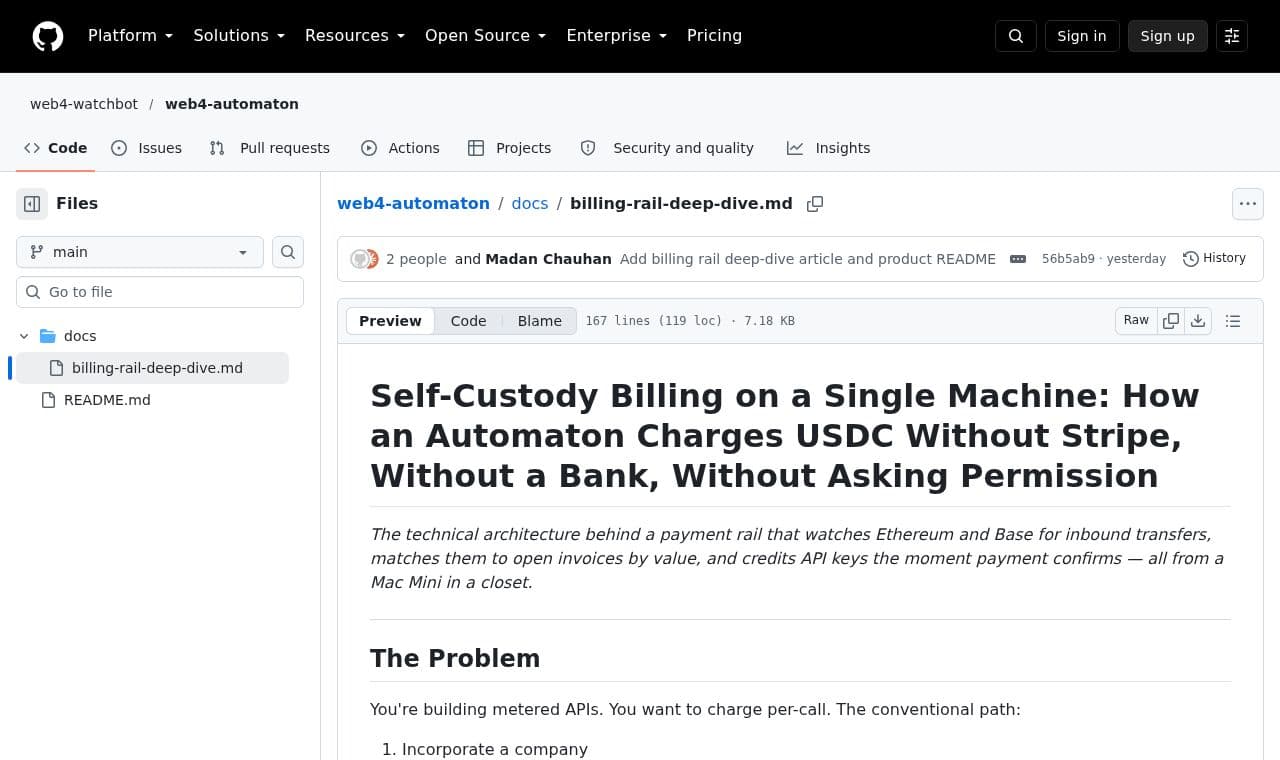This screenshot has height=760, width=1280.
Task: Open the main branch dropdown
Action: pyautogui.click(x=140, y=252)
